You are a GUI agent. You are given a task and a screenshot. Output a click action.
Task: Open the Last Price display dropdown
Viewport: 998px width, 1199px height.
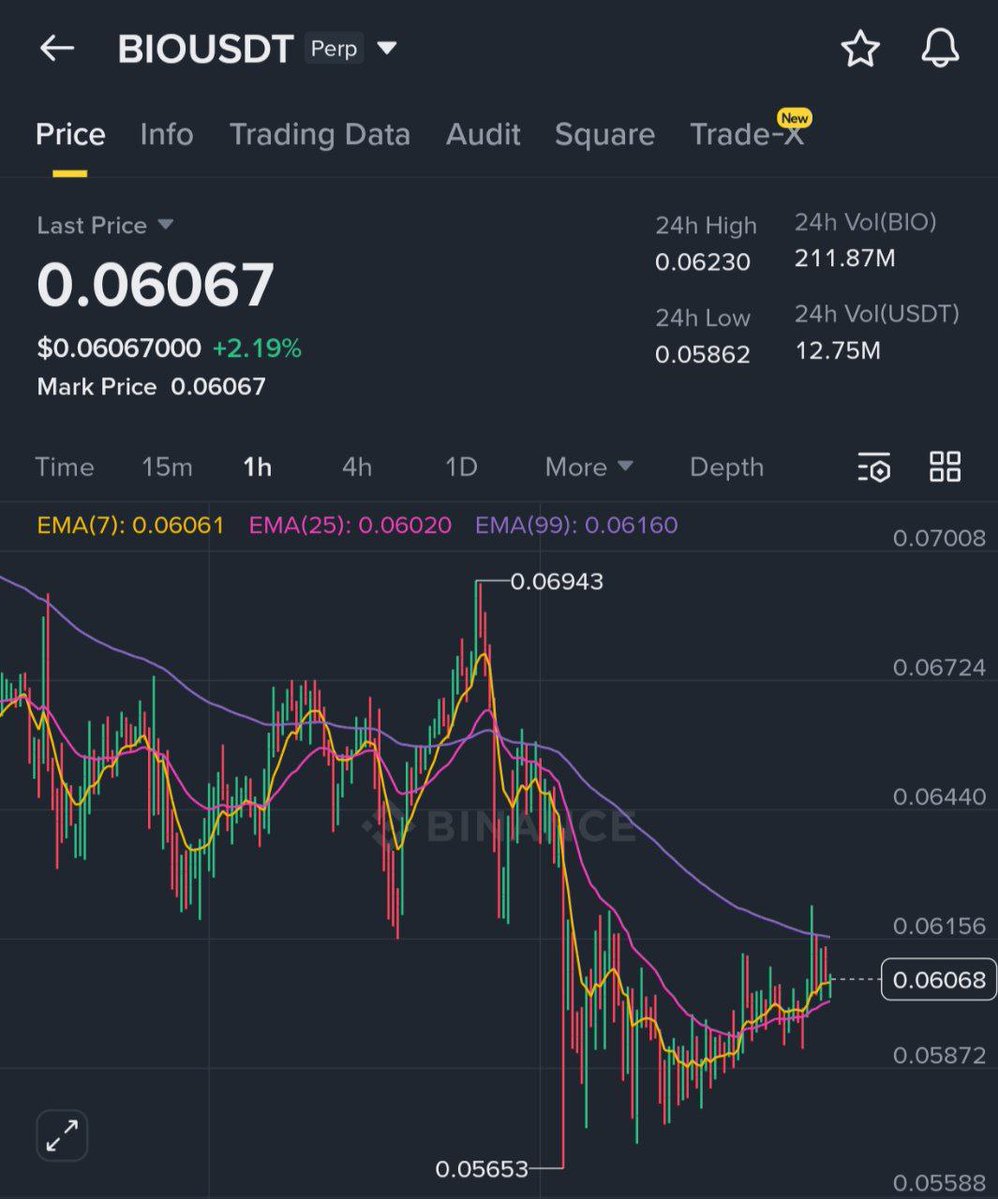pos(105,225)
